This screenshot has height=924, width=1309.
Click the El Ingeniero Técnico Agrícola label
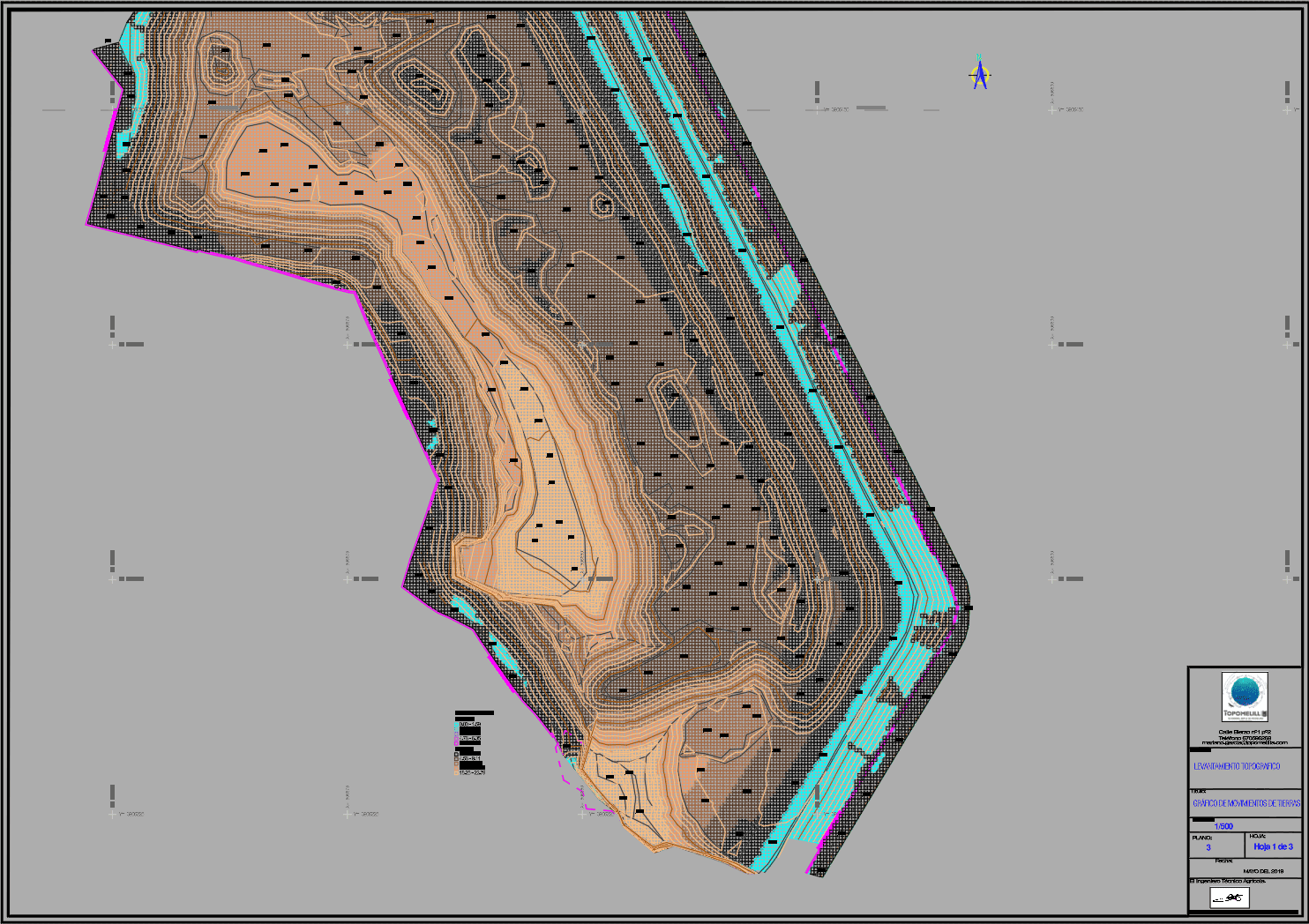coord(1228,881)
